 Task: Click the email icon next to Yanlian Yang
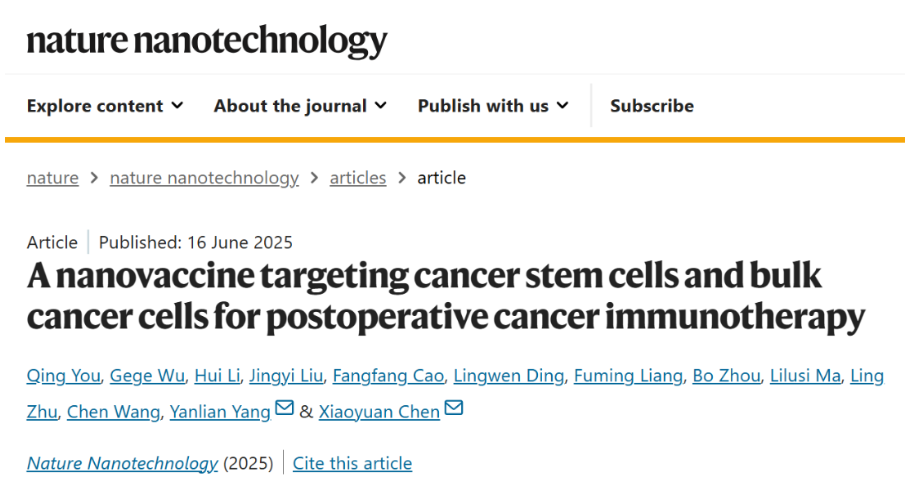pyautogui.click(x=284, y=408)
